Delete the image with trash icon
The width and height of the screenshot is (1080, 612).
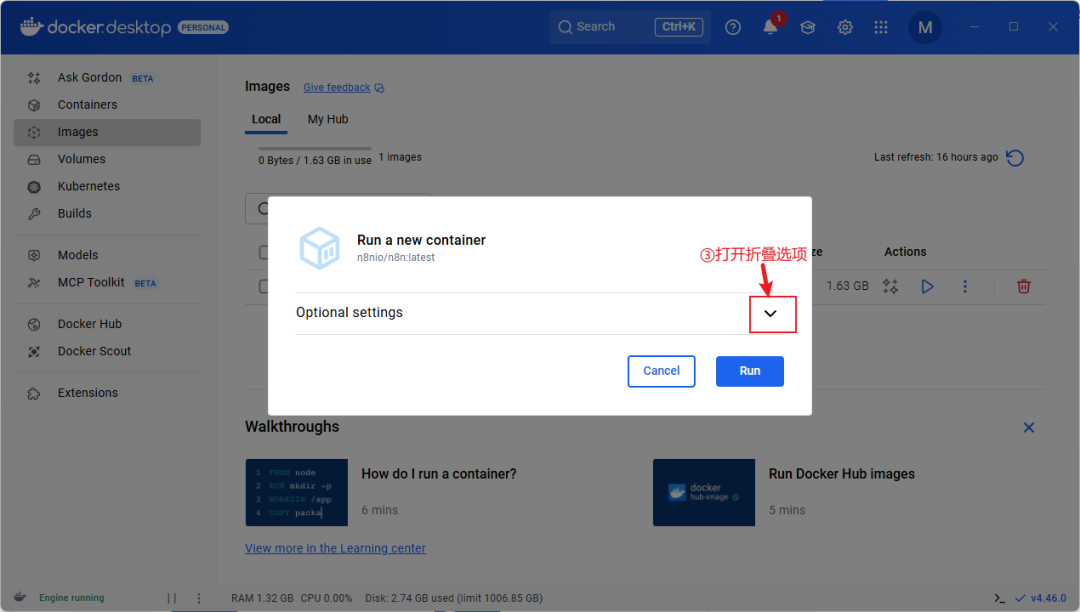(x=1024, y=286)
